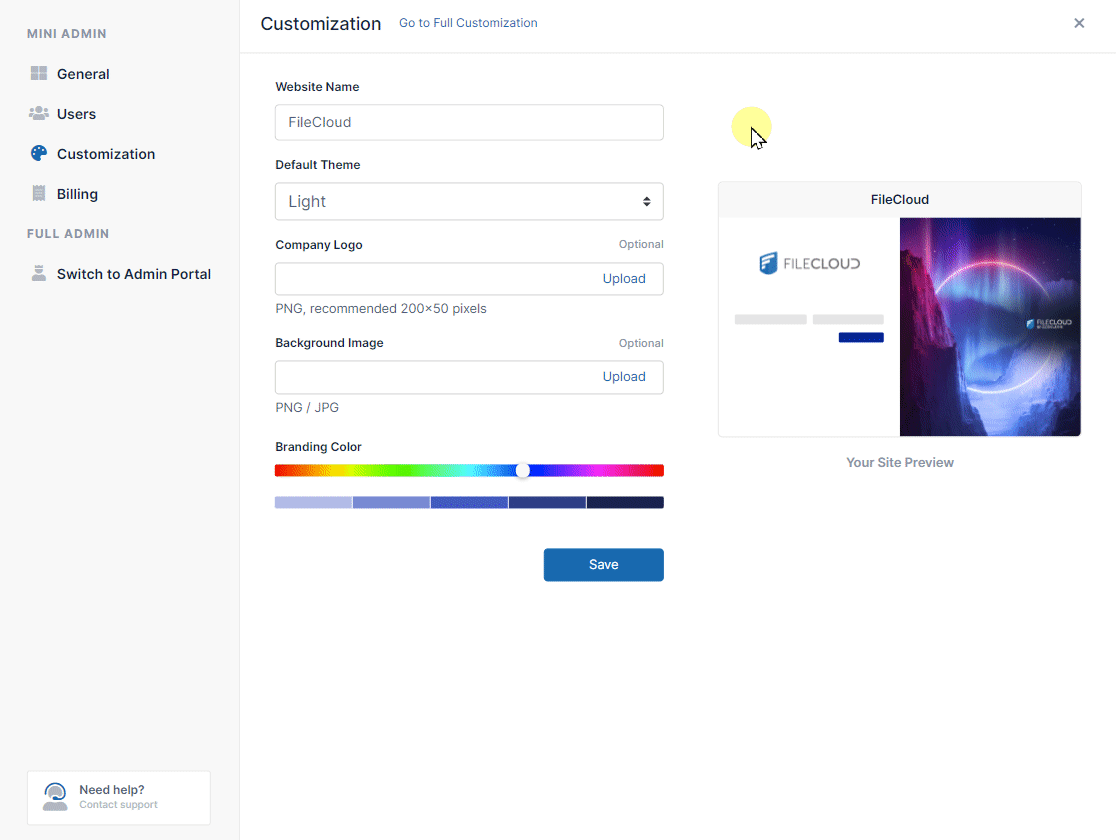Viewport: 1116px width, 840px height.
Task: Switch to the Customization section
Action: point(106,153)
